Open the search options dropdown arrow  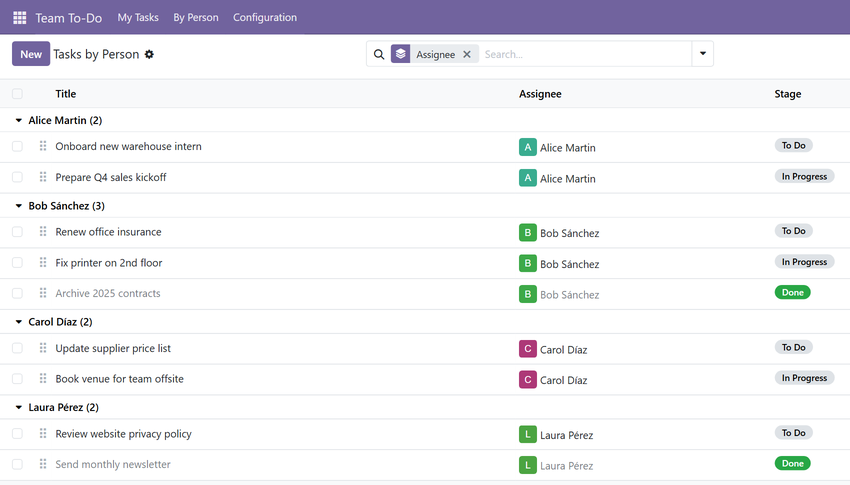[703, 54]
